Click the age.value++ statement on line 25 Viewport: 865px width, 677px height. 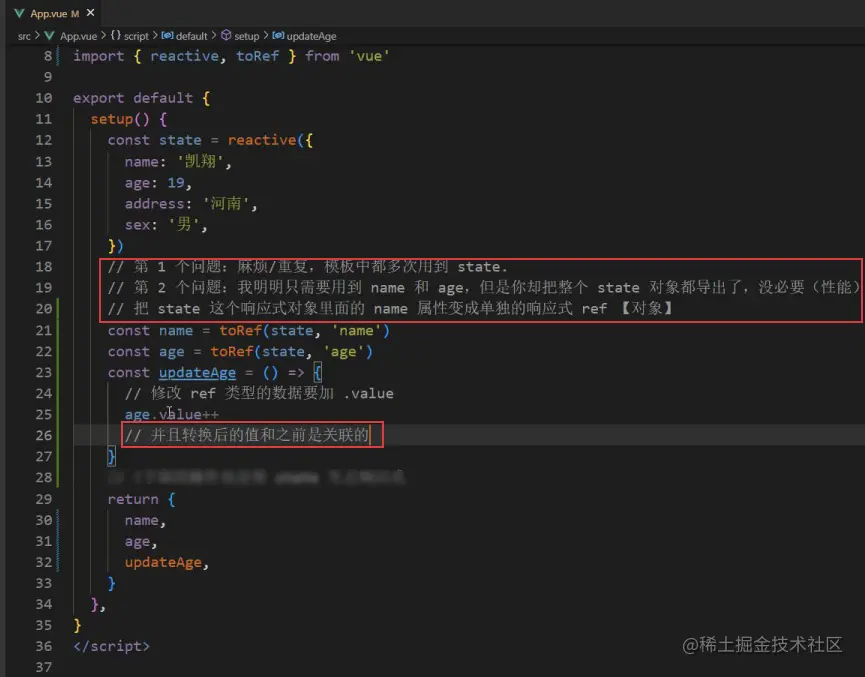click(172, 414)
